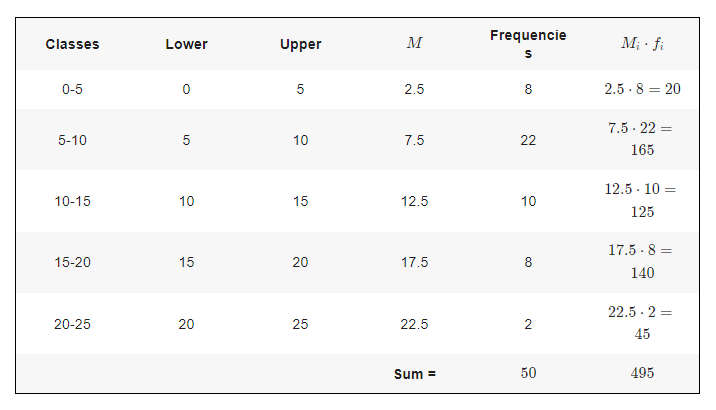The width and height of the screenshot is (716, 410).
Task: Click the total frequency 50 cell
Action: click(528, 373)
